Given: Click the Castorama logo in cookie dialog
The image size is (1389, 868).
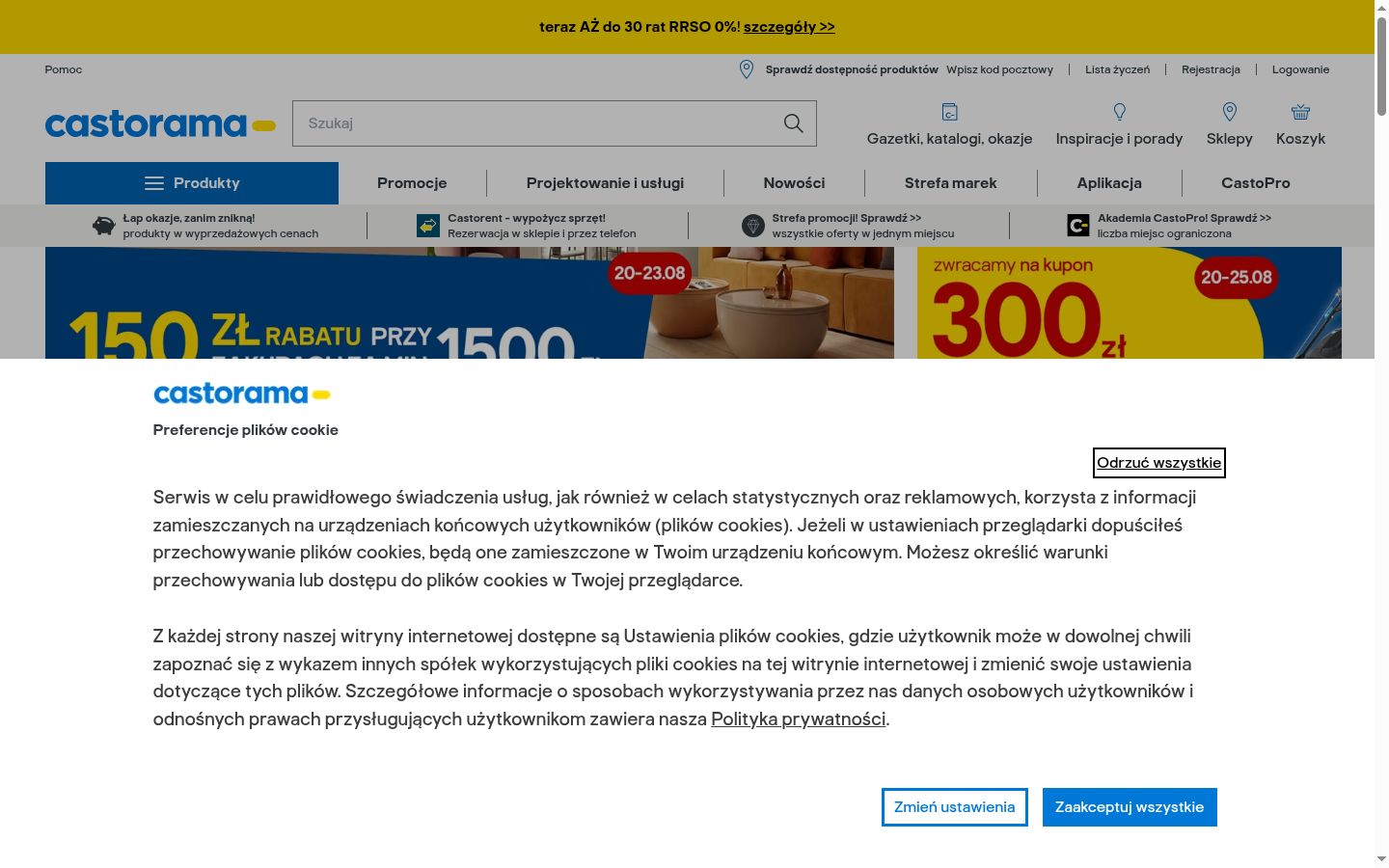Looking at the screenshot, I should pos(242,393).
